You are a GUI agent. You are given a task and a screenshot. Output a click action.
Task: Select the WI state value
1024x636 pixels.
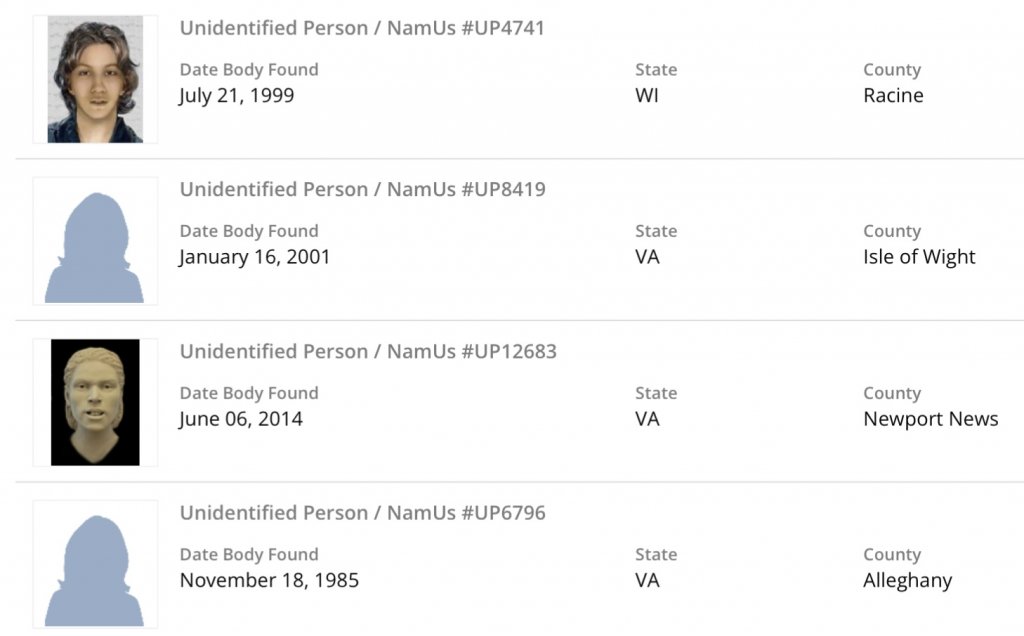[647, 96]
